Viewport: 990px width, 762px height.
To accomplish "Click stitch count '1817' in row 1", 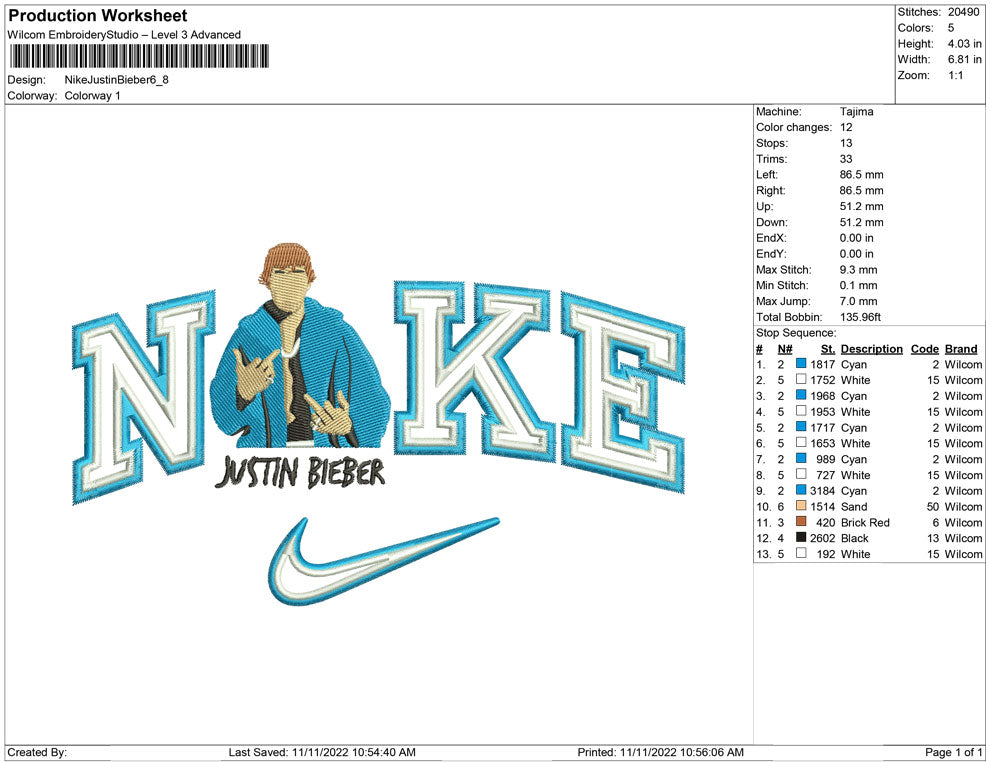I will pyautogui.click(x=823, y=364).
